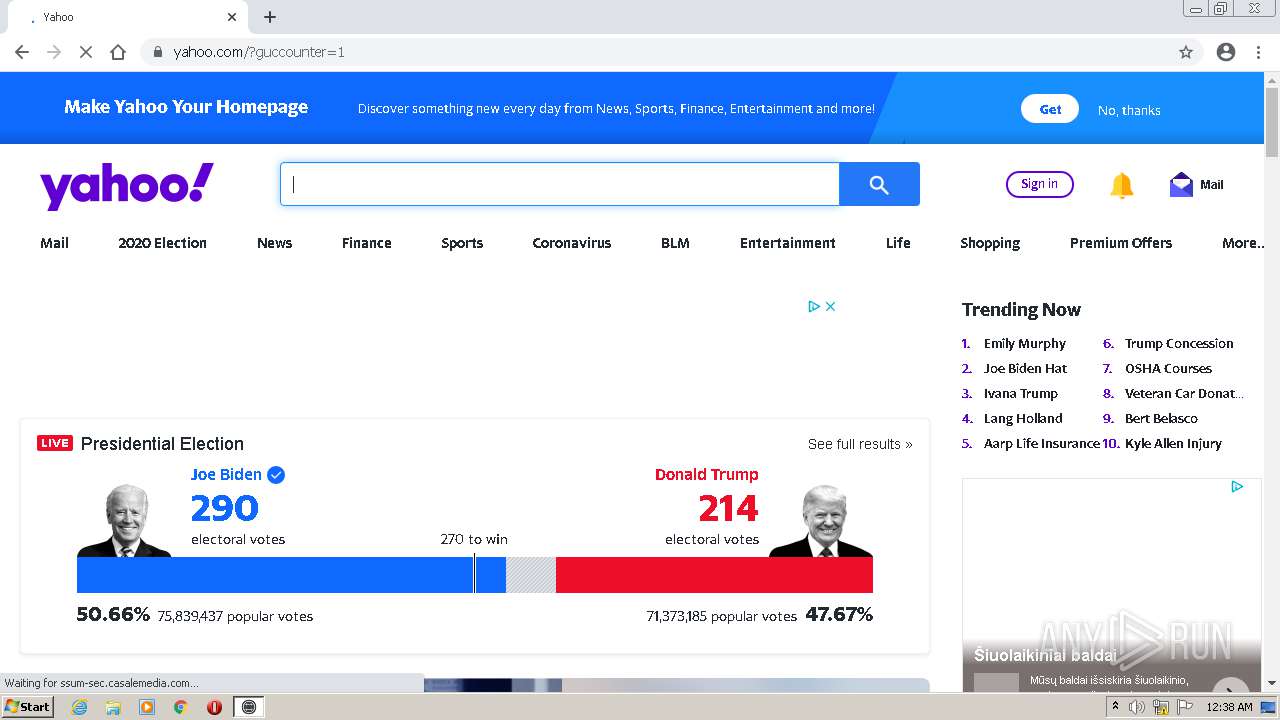Open trending topic Aarp Life Insurance

(x=1041, y=443)
